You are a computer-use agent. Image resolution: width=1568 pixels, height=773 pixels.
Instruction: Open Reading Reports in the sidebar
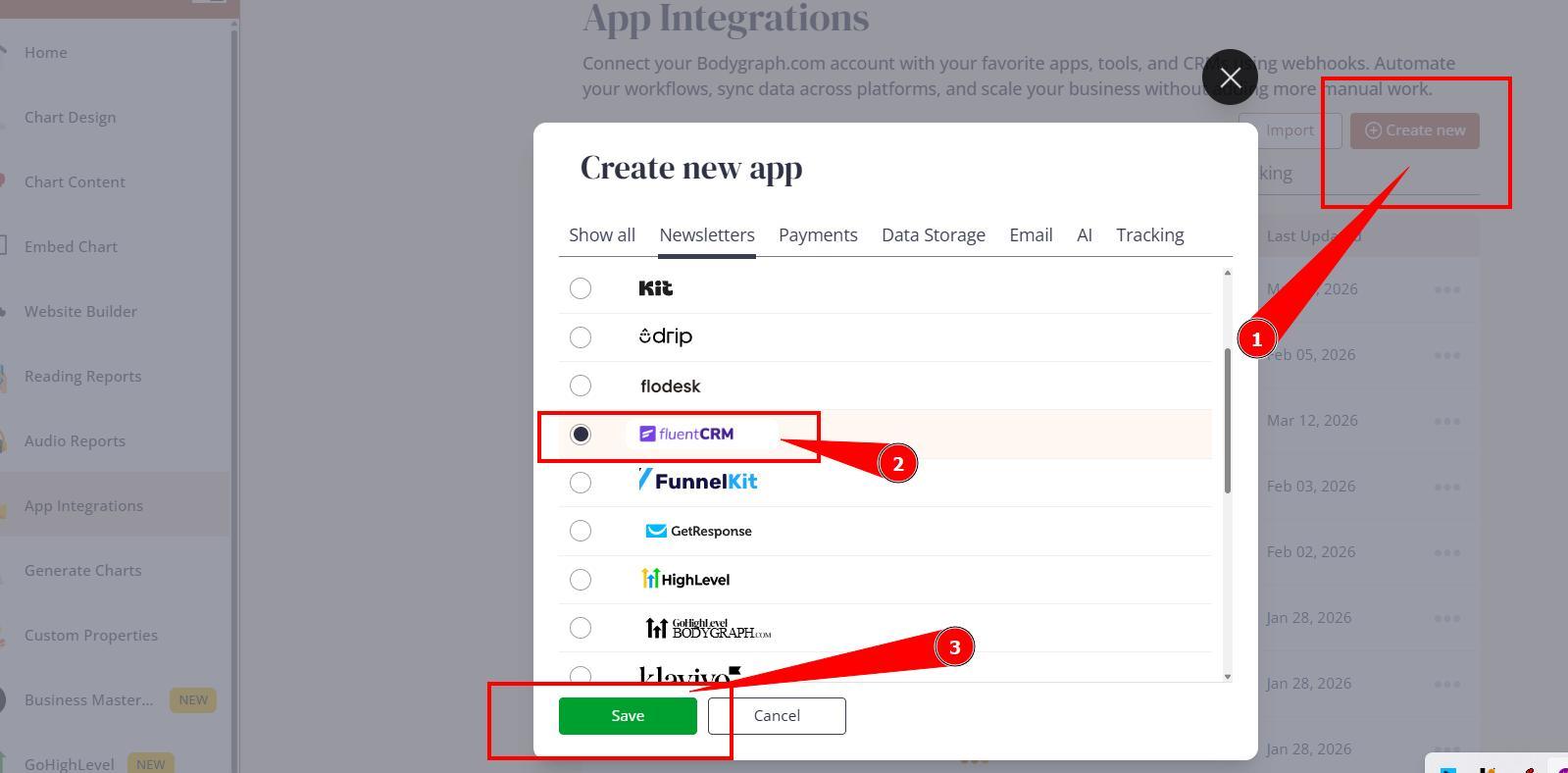82,377
